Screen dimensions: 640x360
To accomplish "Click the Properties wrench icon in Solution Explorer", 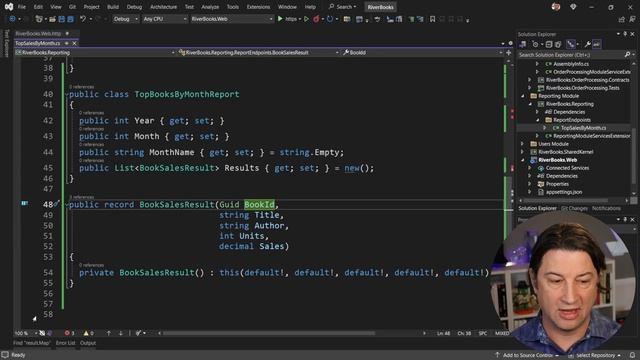I will click(x=587, y=44).
